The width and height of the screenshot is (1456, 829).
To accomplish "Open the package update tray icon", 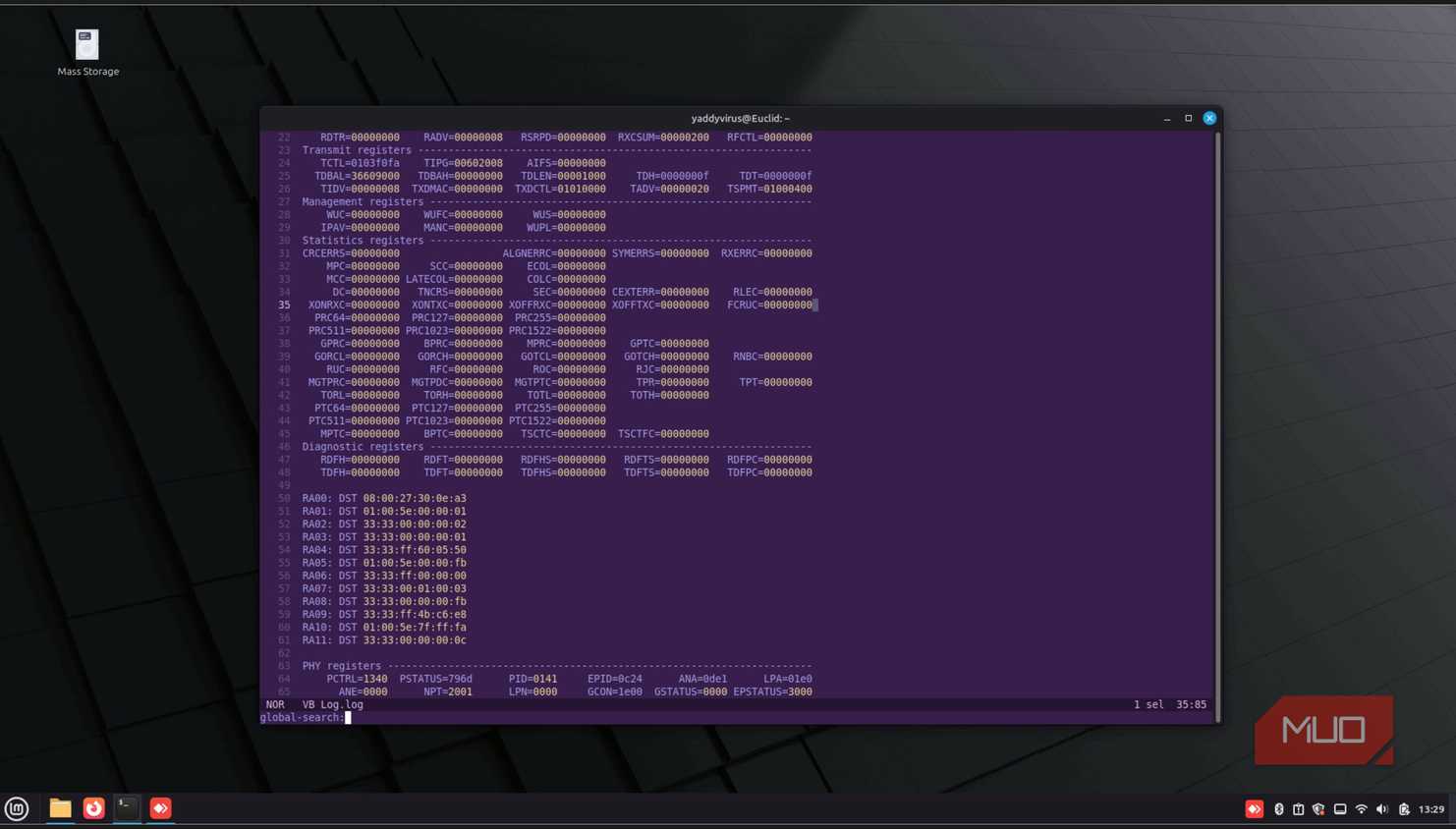I will 1298,809.
